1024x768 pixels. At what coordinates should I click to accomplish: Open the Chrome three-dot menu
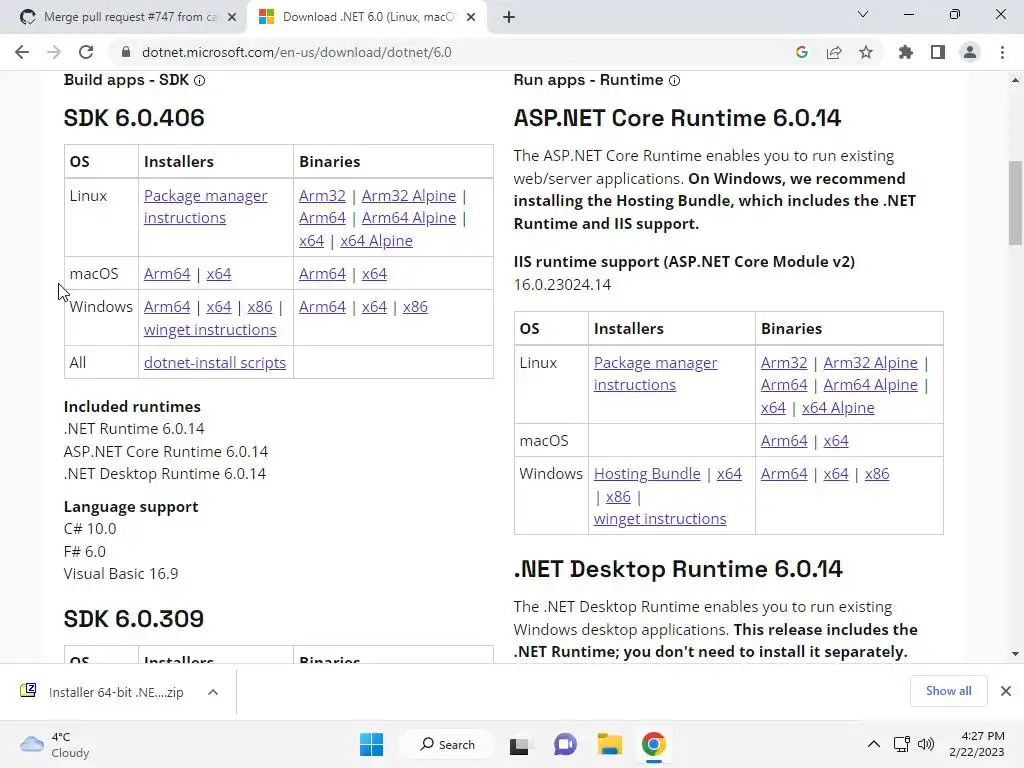point(1002,52)
